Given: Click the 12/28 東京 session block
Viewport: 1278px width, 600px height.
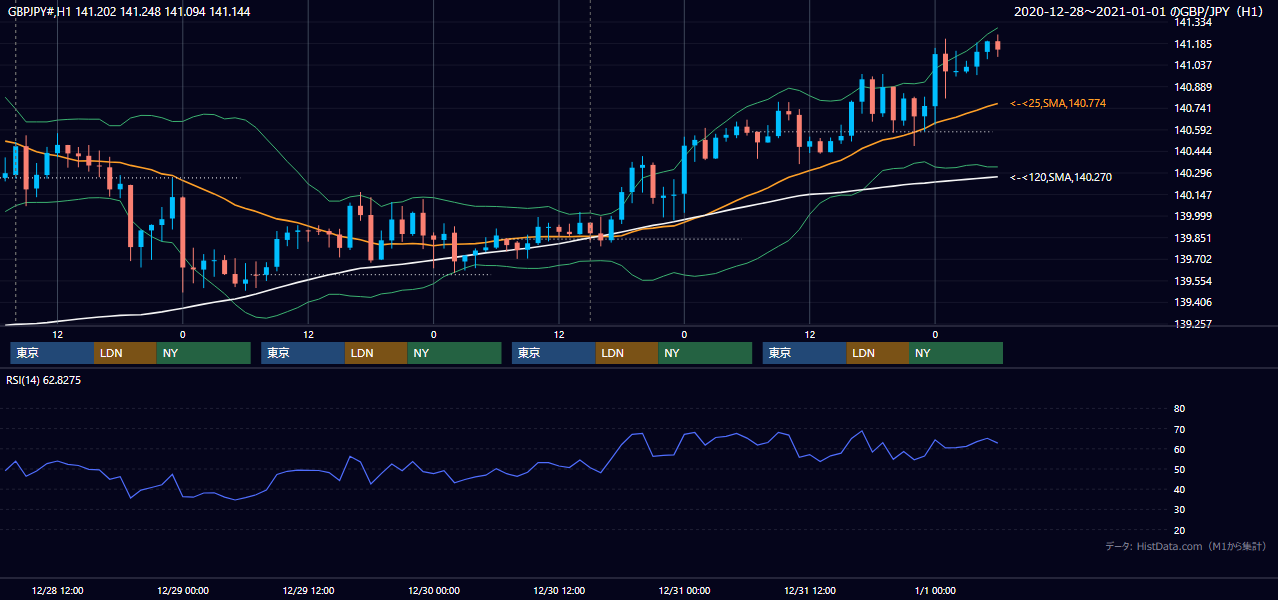Looking at the screenshot, I should 52,353.
